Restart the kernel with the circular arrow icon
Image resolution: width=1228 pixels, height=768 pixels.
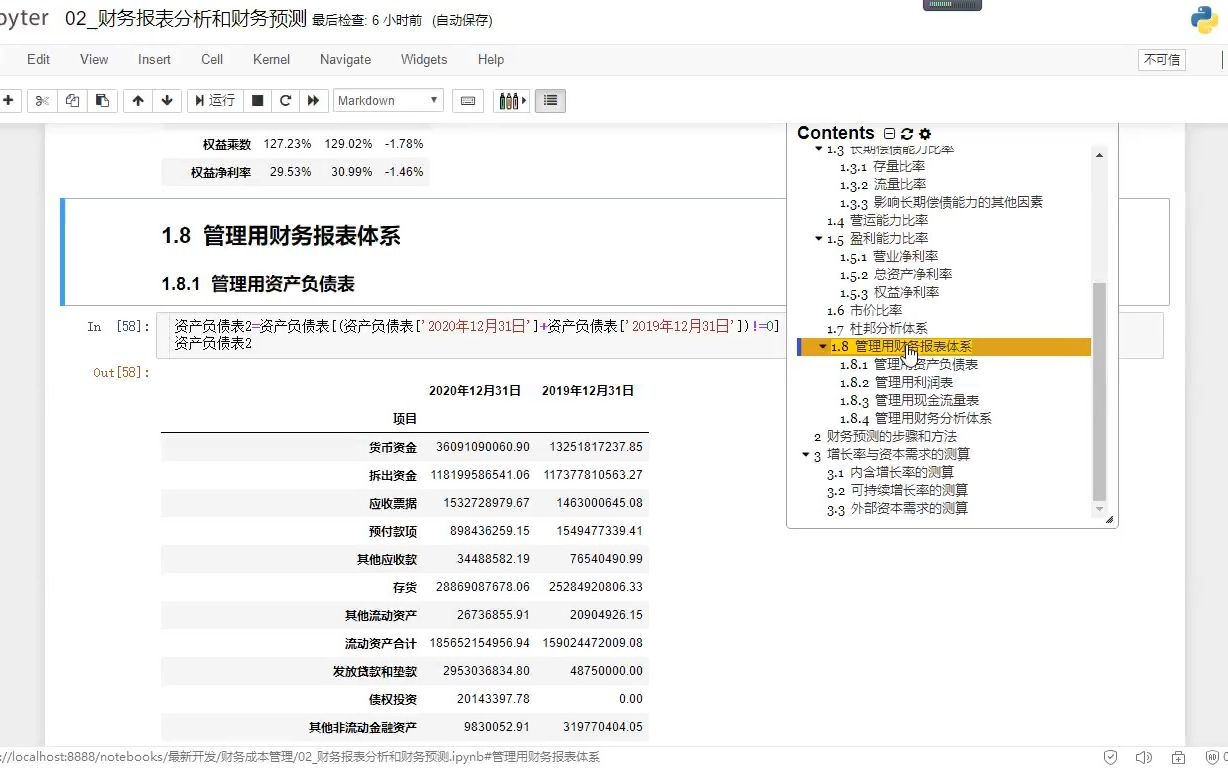(284, 100)
